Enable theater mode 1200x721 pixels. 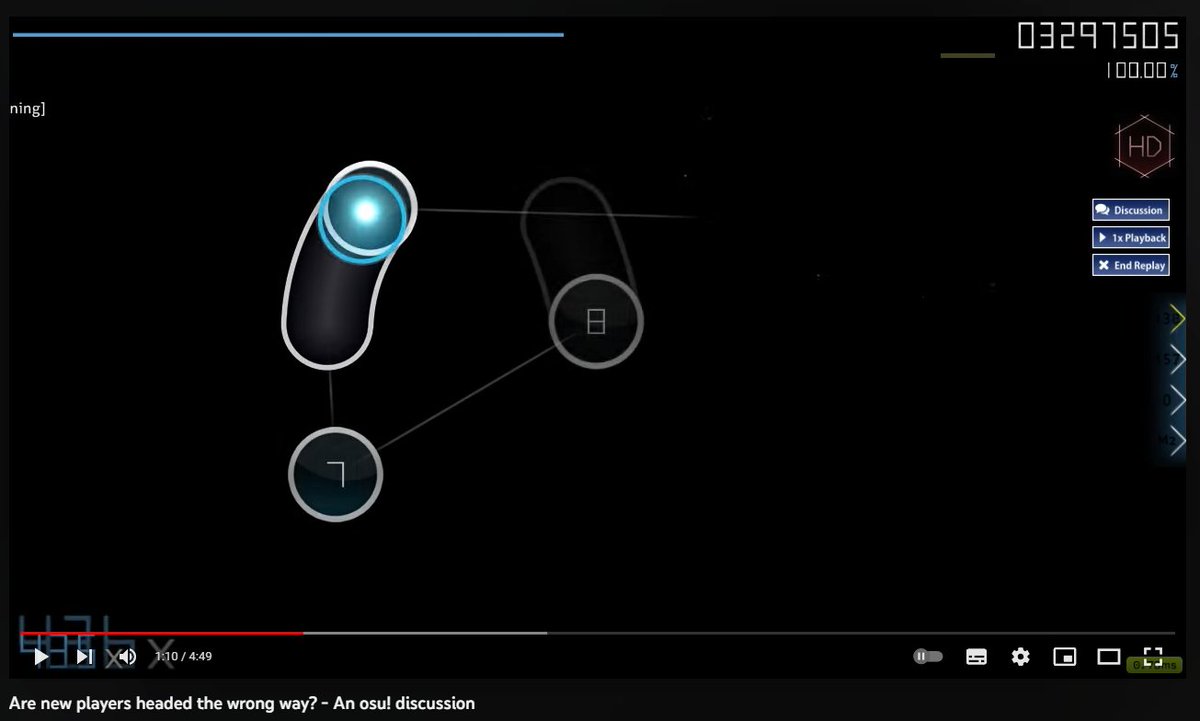1109,657
